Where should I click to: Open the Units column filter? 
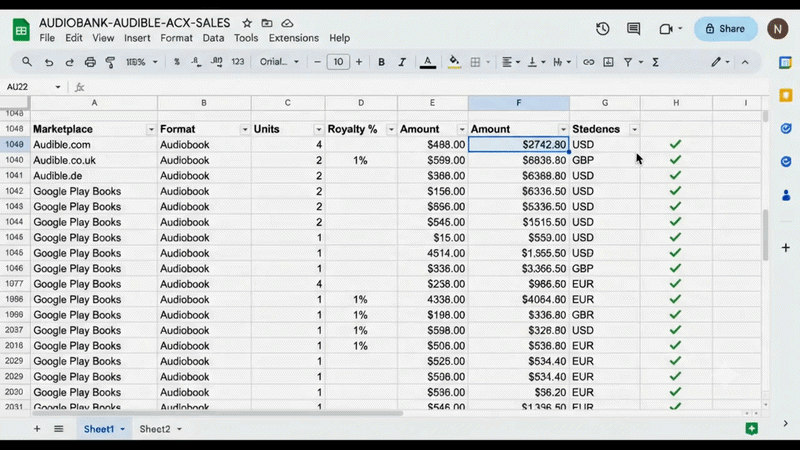click(318, 129)
